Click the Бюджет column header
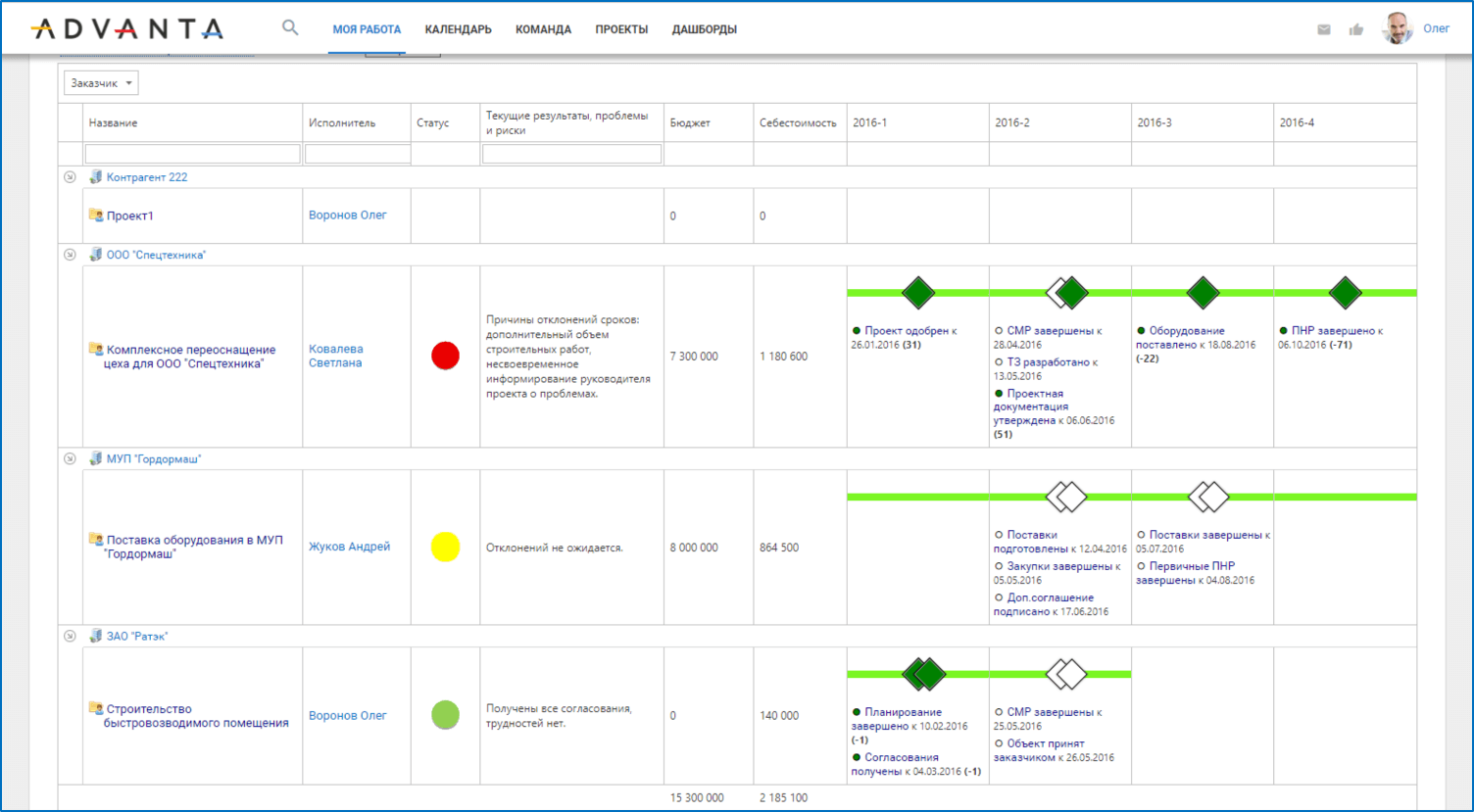1474x812 pixels. click(x=690, y=122)
